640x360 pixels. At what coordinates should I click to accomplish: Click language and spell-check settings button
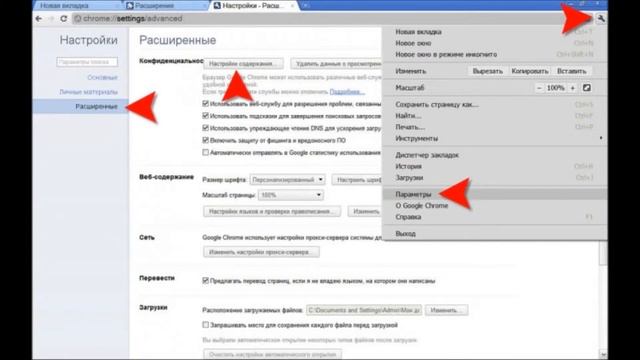[272, 211]
